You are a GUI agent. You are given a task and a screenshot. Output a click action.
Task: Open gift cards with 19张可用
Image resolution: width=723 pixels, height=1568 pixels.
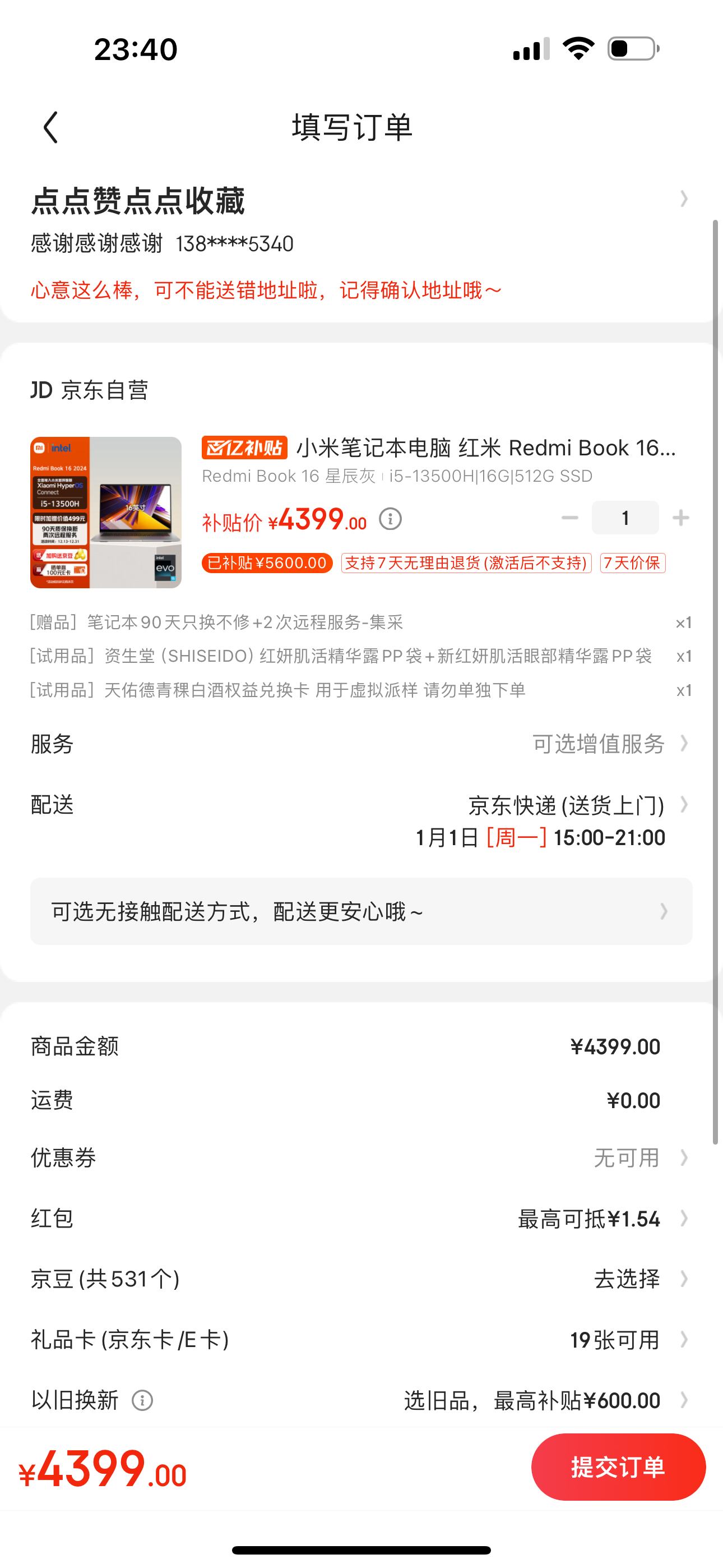click(615, 1340)
